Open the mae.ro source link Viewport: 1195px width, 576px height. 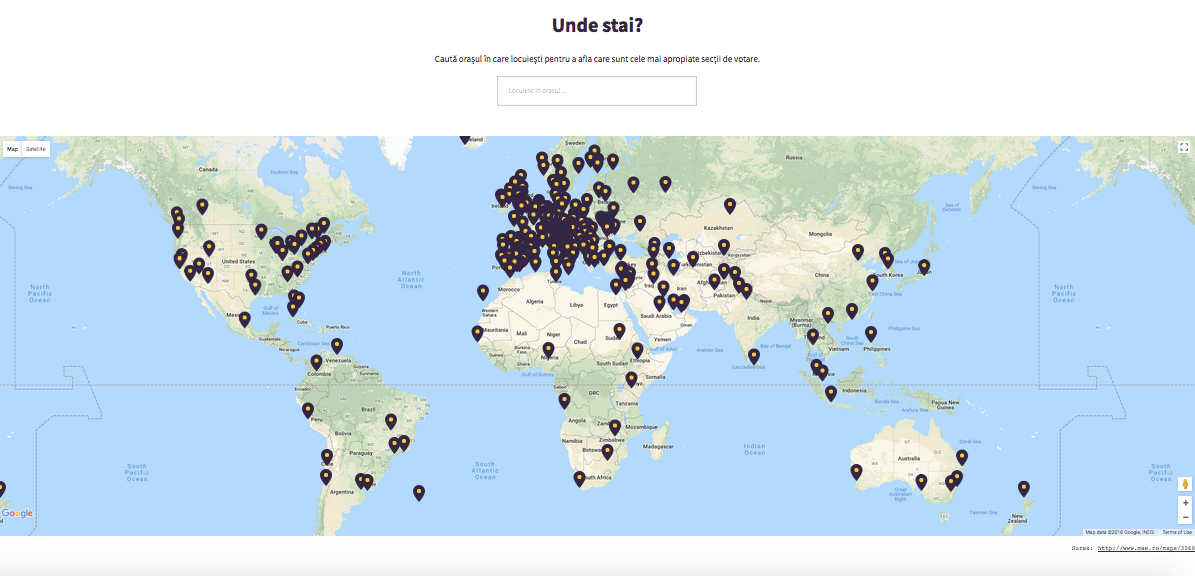tap(1145, 548)
